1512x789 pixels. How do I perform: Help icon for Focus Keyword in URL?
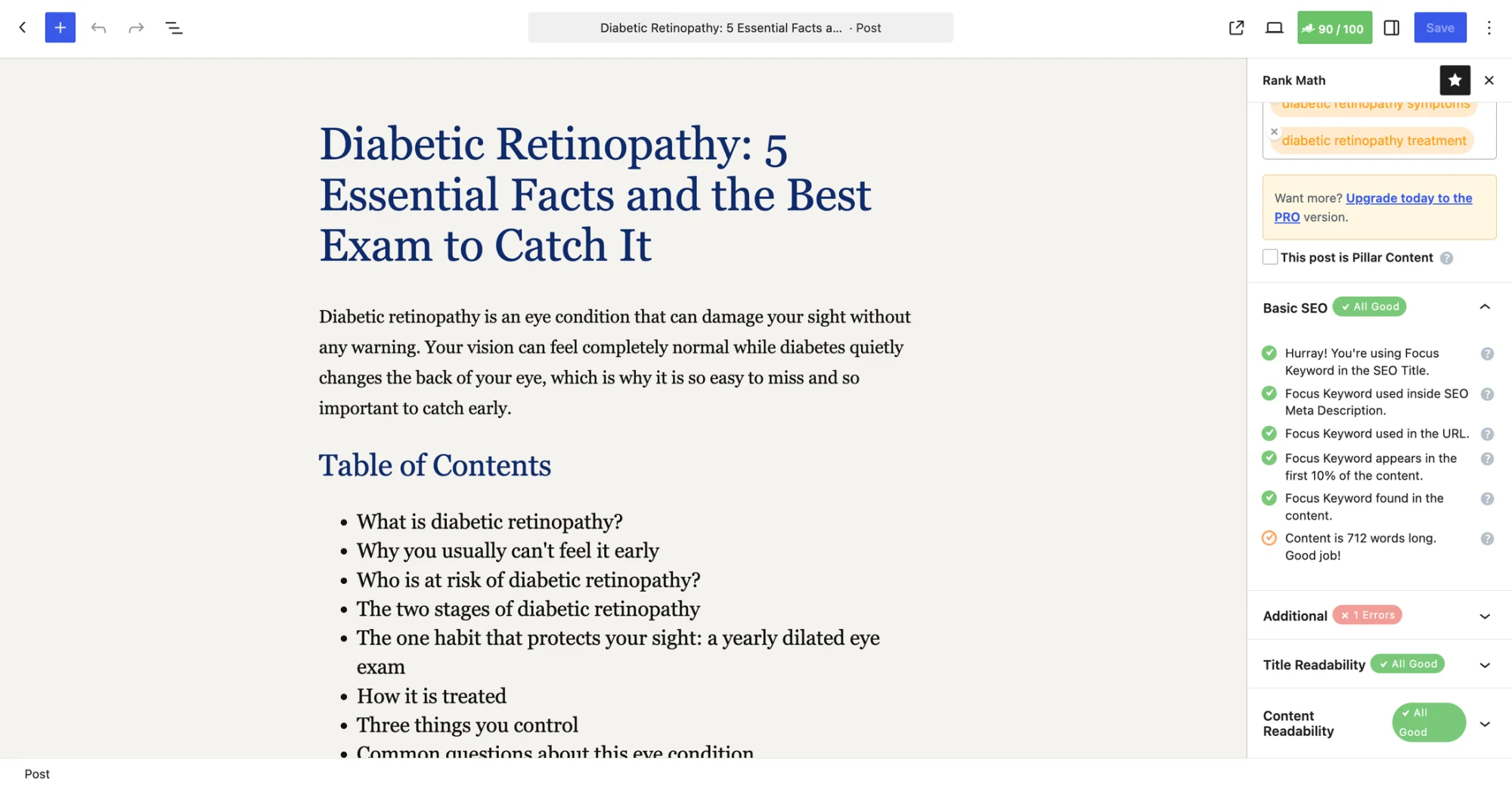point(1487,434)
